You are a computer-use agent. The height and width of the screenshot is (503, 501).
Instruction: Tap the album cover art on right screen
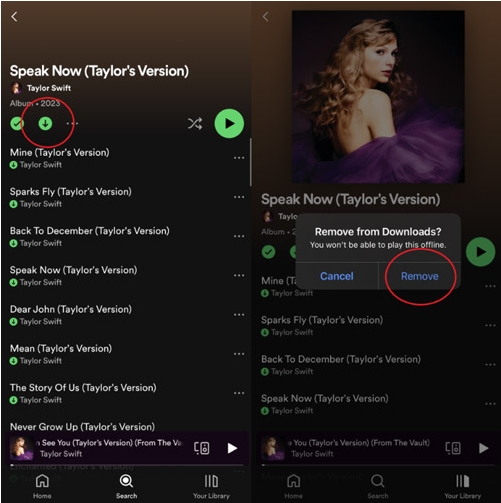pyautogui.click(x=378, y=97)
